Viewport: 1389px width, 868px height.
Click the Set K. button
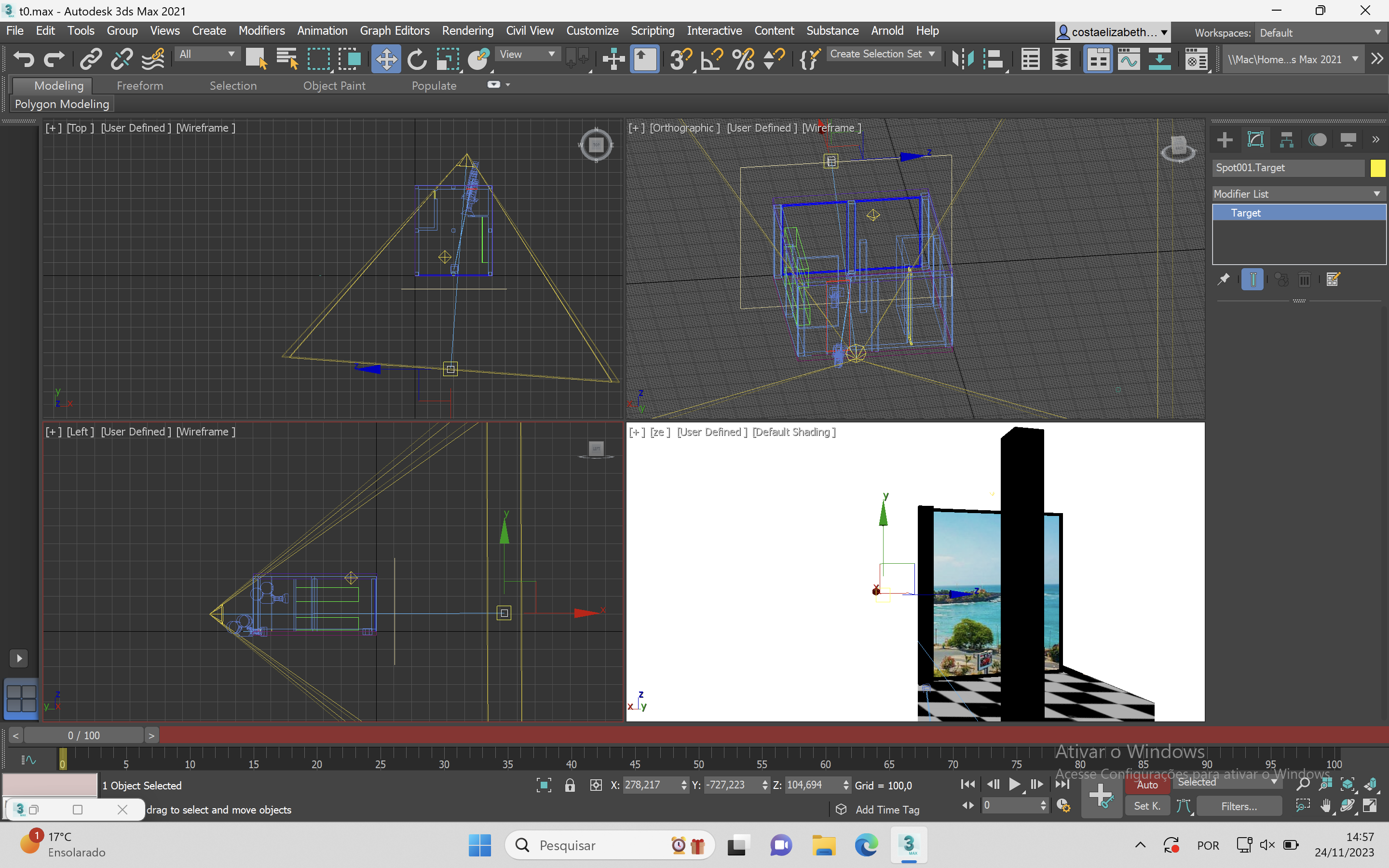(1147, 806)
